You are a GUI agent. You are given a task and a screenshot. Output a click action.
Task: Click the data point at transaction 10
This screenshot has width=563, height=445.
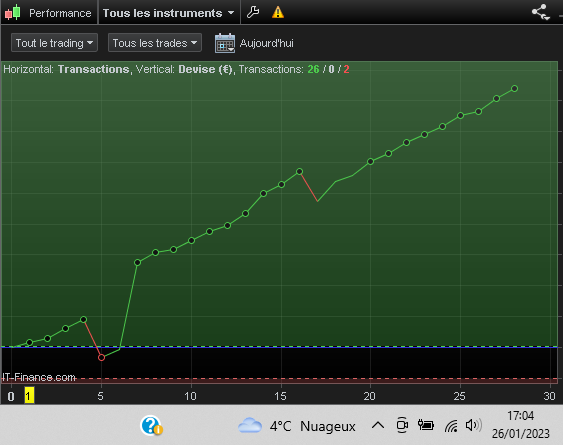coord(191,240)
